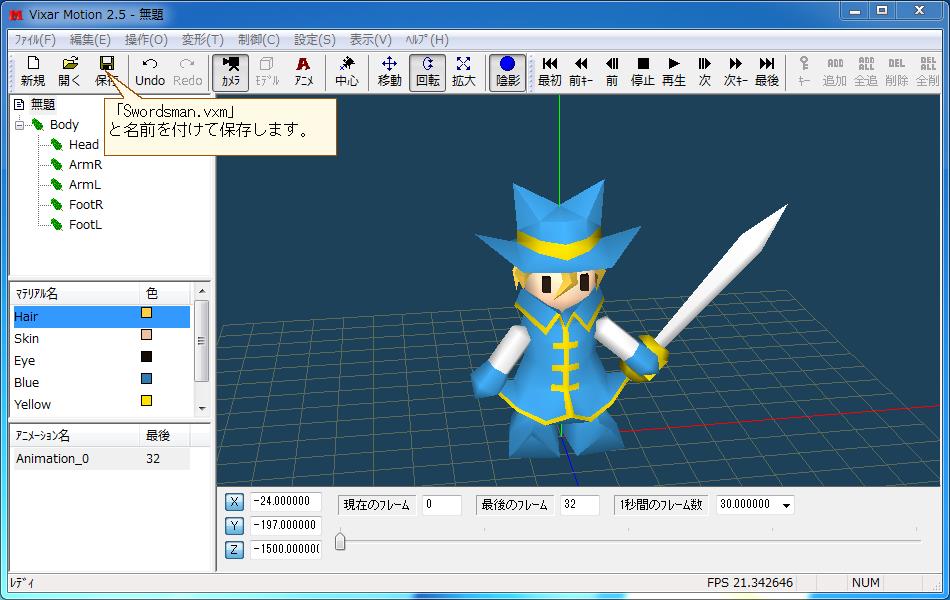
Task: Go to 前キー previous keyframe
Action: pyautogui.click(x=580, y=72)
